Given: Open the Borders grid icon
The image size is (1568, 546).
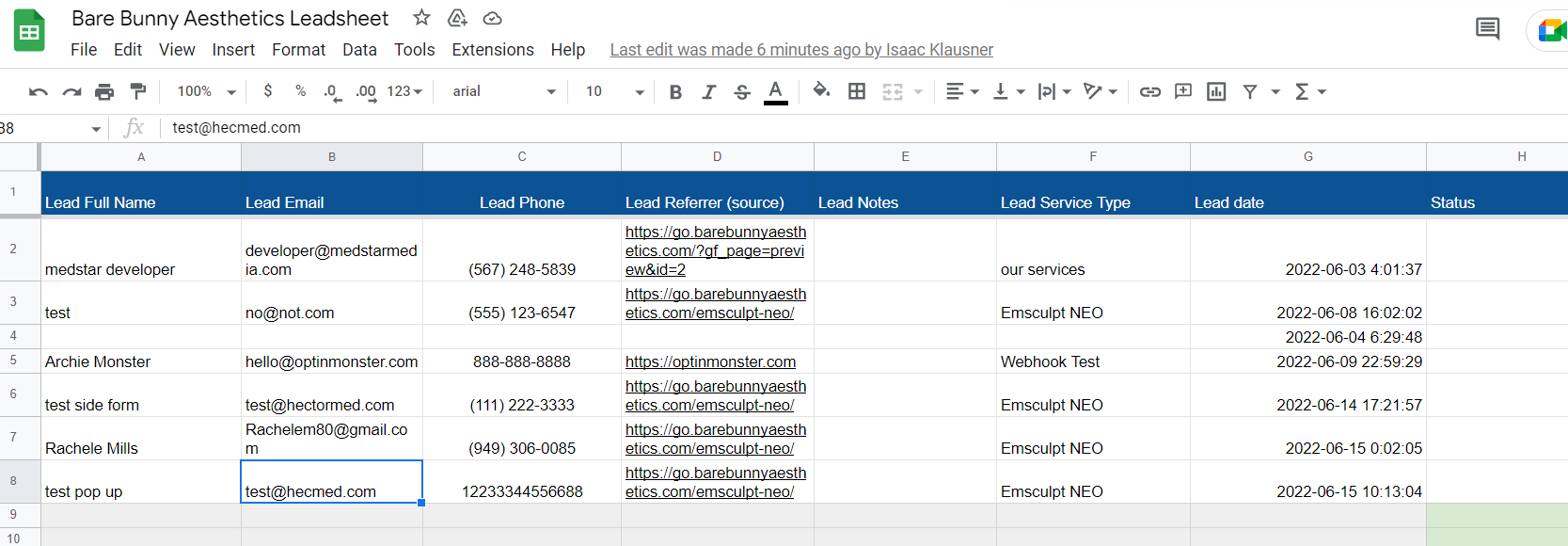Looking at the screenshot, I should pyautogui.click(x=857, y=91).
